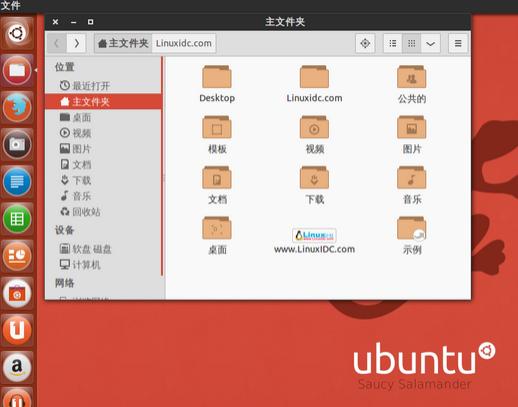This screenshot has height=407, width=518.
Task: Select 主文件夹 in the sidebar
Action: tap(103, 101)
